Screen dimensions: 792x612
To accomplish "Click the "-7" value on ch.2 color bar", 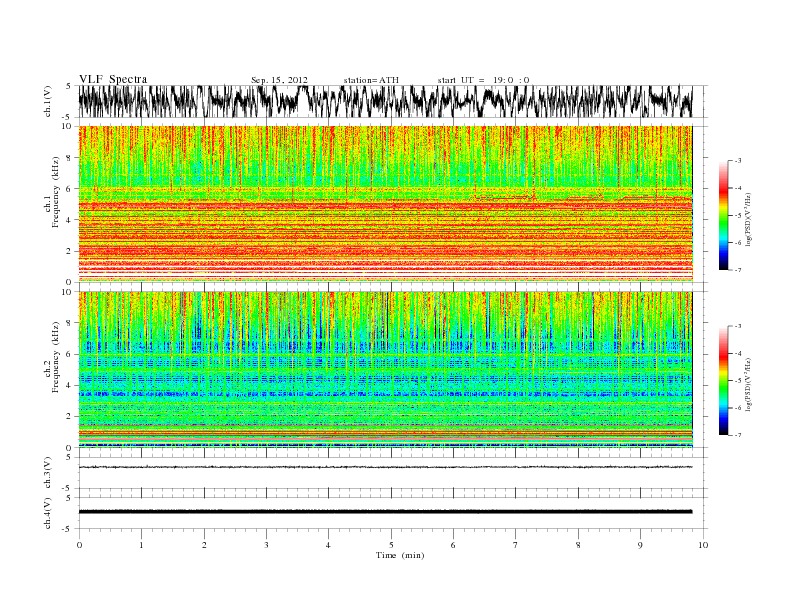I will [737, 435].
